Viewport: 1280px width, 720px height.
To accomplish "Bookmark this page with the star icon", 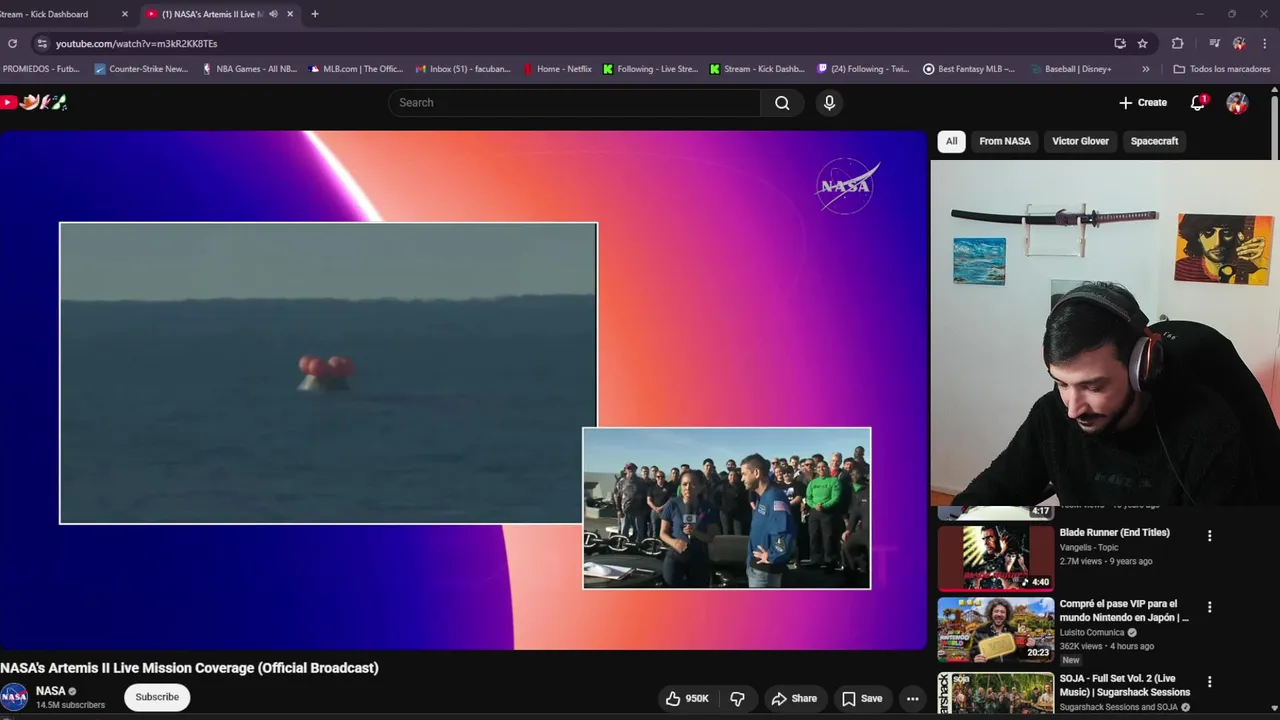I will [1142, 44].
